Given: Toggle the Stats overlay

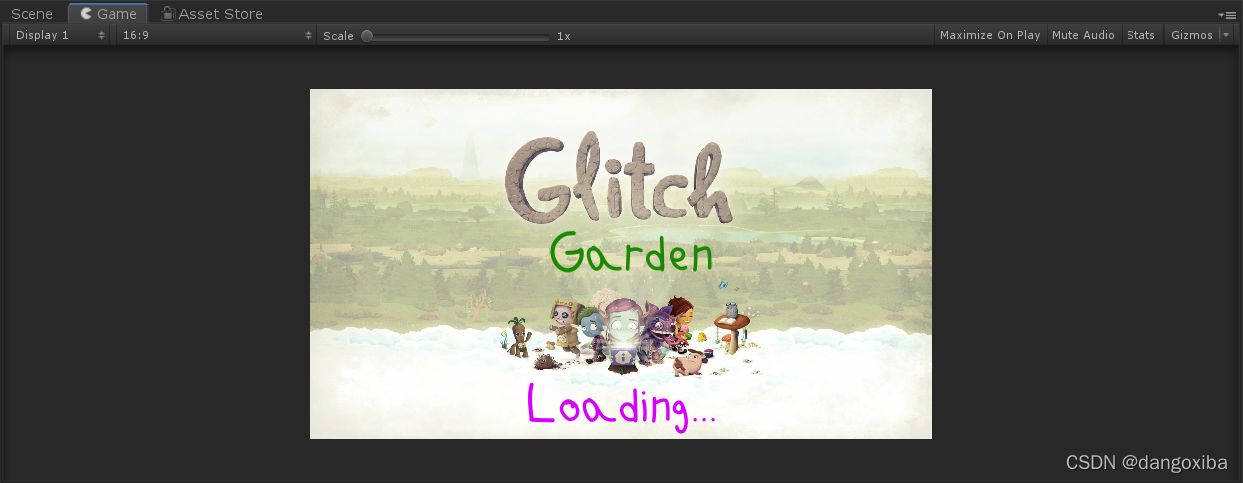Looking at the screenshot, I should coord(1141,35).
